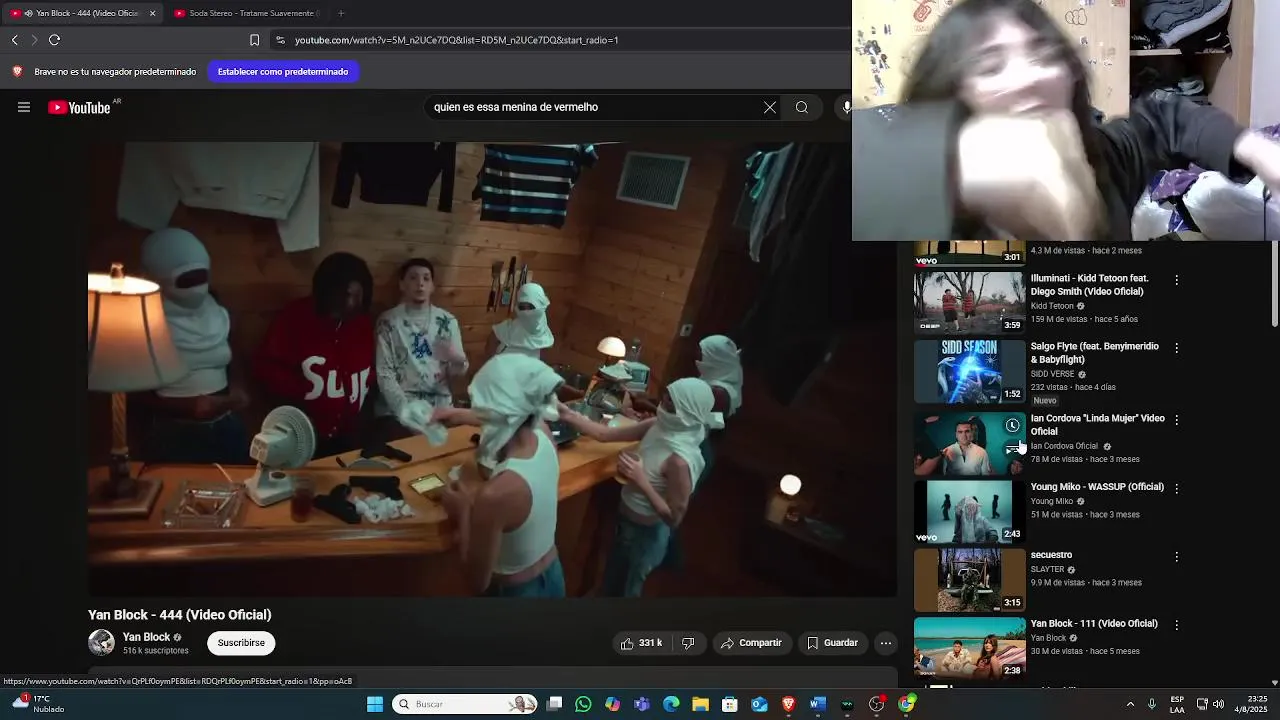Open Microsoft Edge from taskbar

click(x=671, y=704)
